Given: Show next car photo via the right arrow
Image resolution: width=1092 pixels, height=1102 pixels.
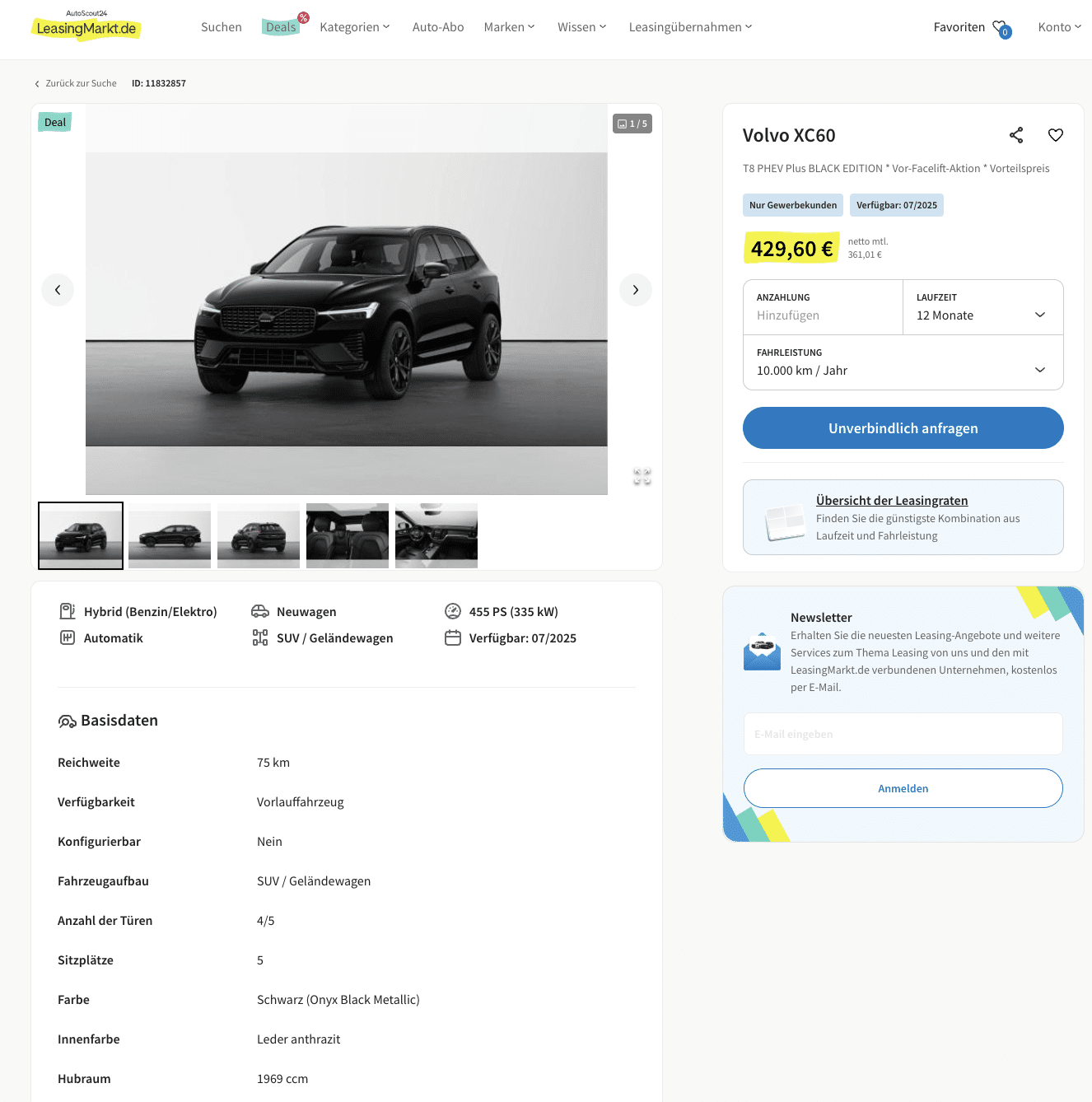Looking at the screenshot, I should click(636, 290).
